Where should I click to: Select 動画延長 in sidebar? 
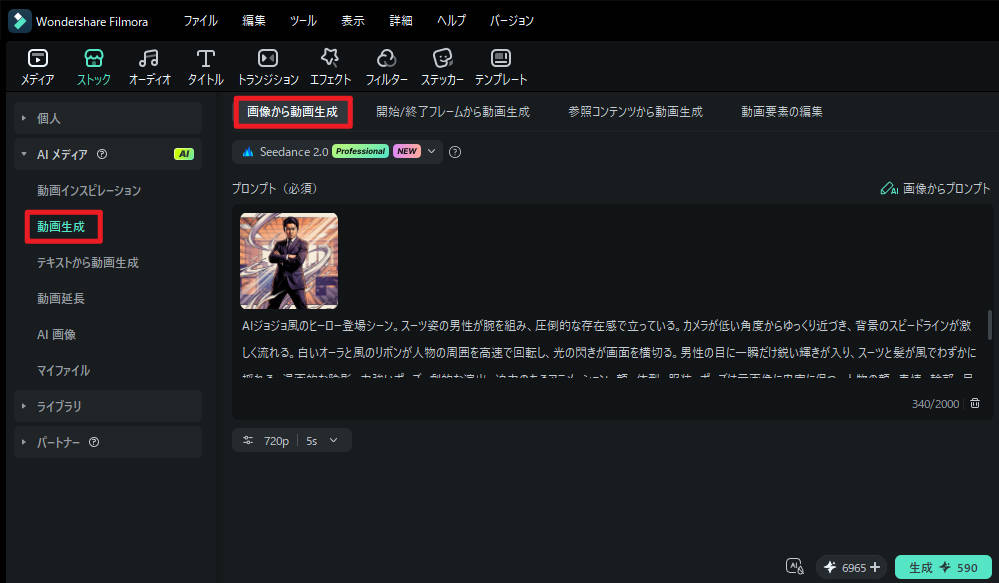[x=61, y=298]
